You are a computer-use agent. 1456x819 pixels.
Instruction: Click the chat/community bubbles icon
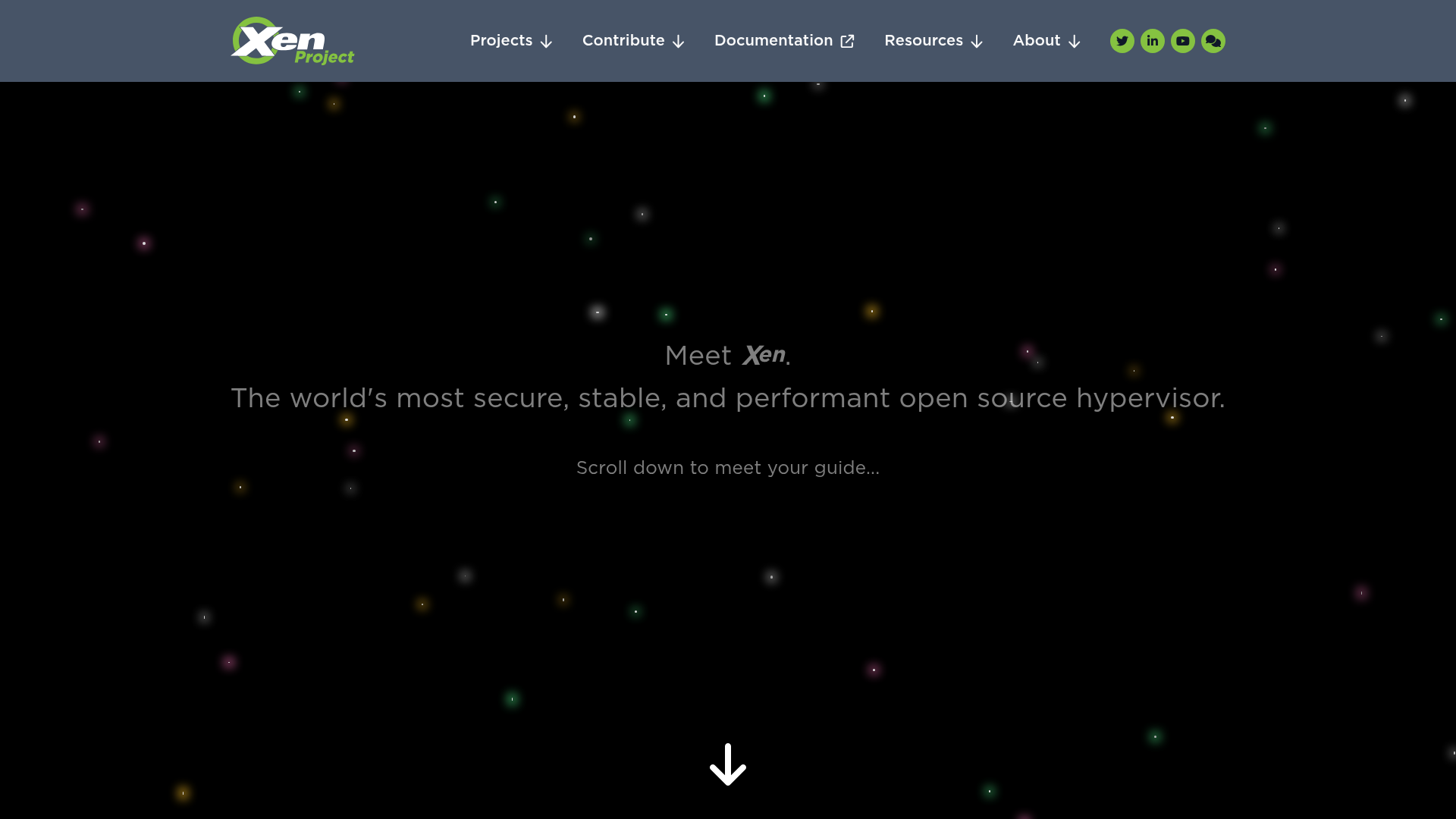(x=1213, y=40)
